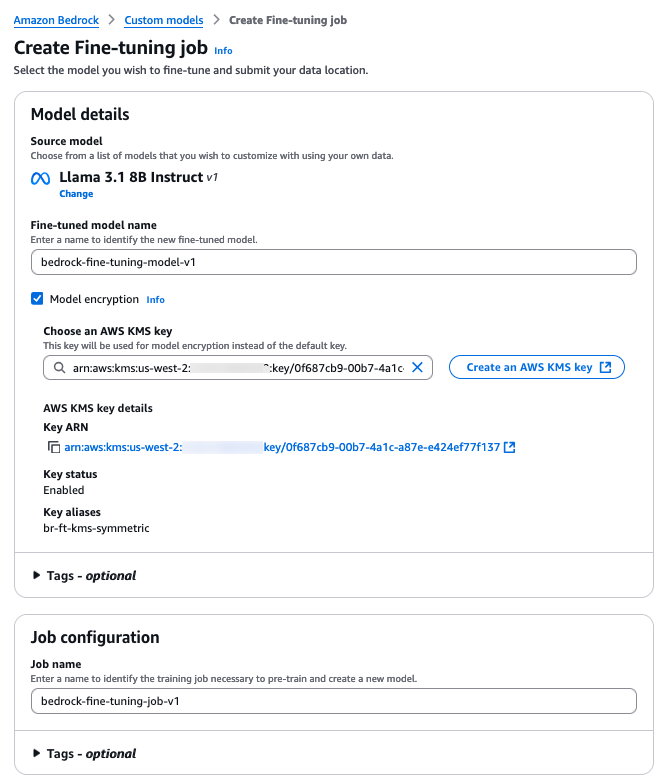
Task: Open Info link beside Model encryption
Action: coord(155,299)
